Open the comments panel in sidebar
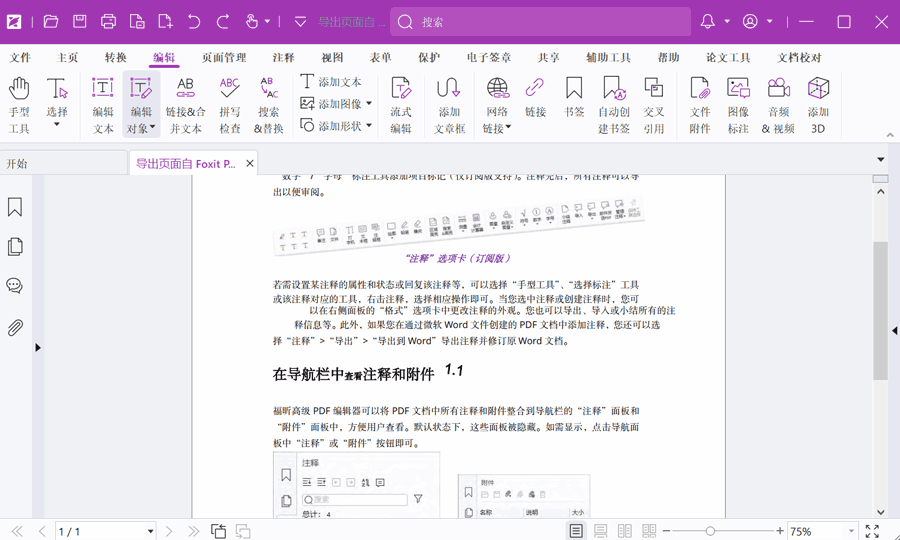Viewport: 900px width, 540px height. tap(15, 286)
